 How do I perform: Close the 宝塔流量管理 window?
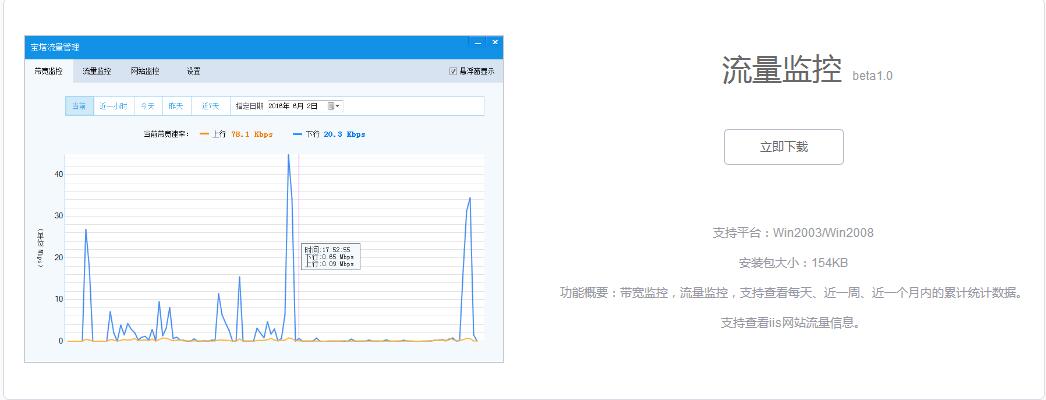coord(494,43)
